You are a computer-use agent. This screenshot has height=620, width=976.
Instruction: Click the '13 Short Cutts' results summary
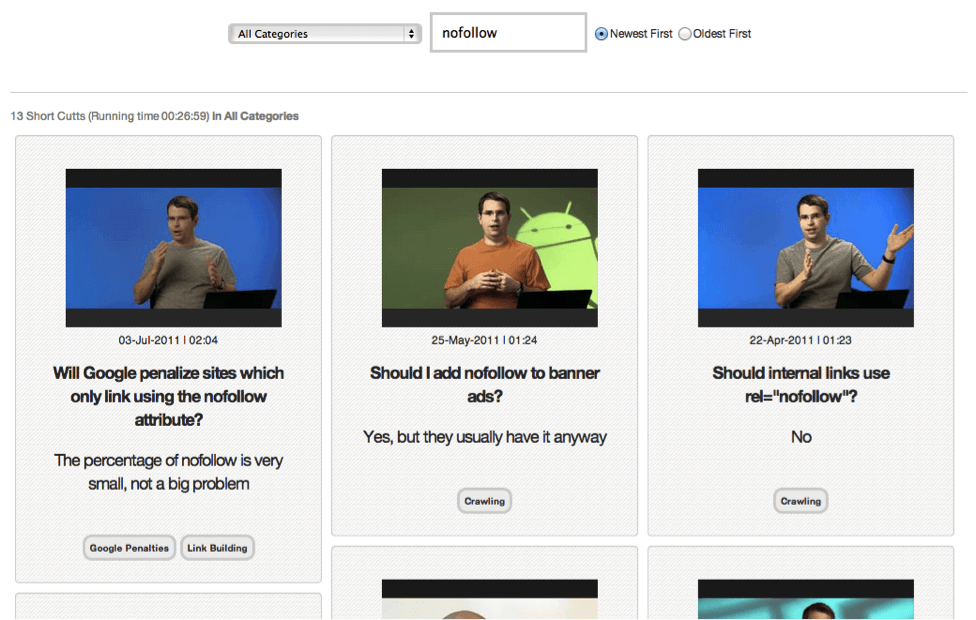(x=154, y=116)
